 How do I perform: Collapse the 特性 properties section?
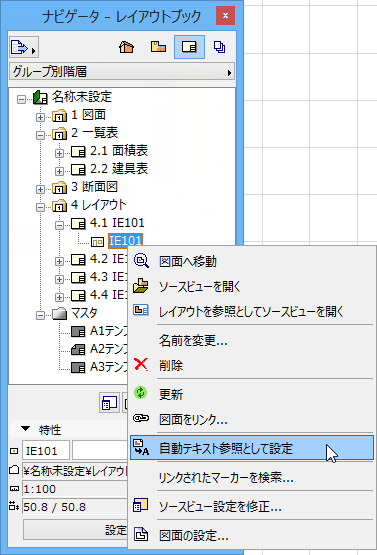25,429
